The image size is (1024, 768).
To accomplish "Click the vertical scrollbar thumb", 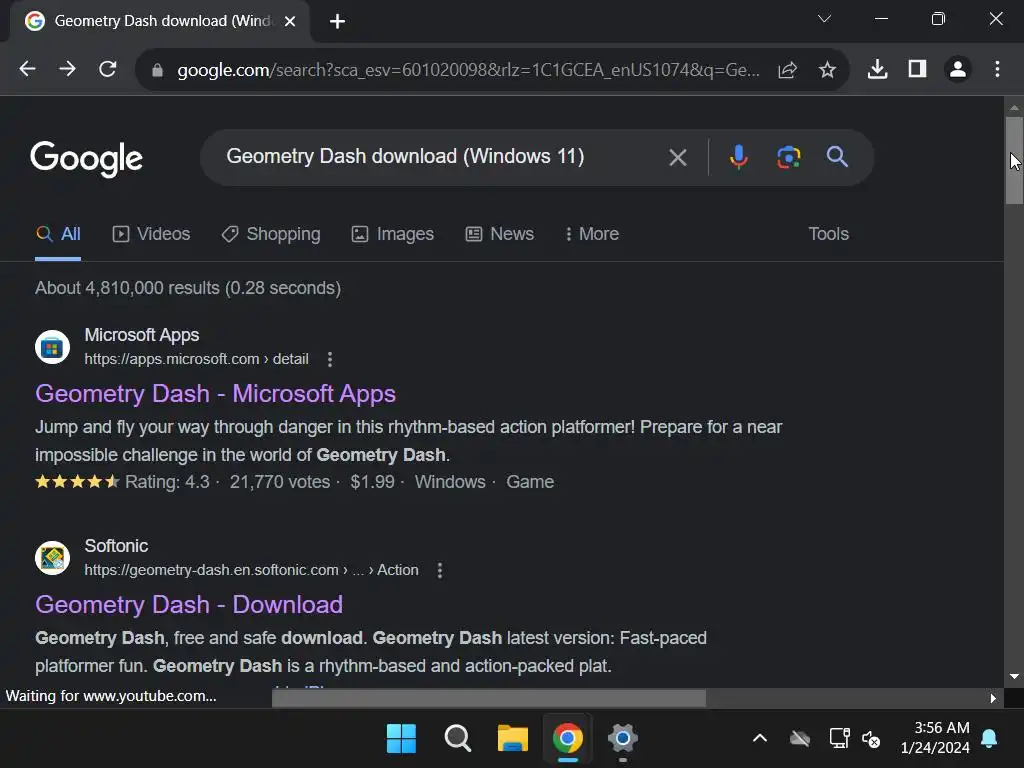I will 1014,161.
